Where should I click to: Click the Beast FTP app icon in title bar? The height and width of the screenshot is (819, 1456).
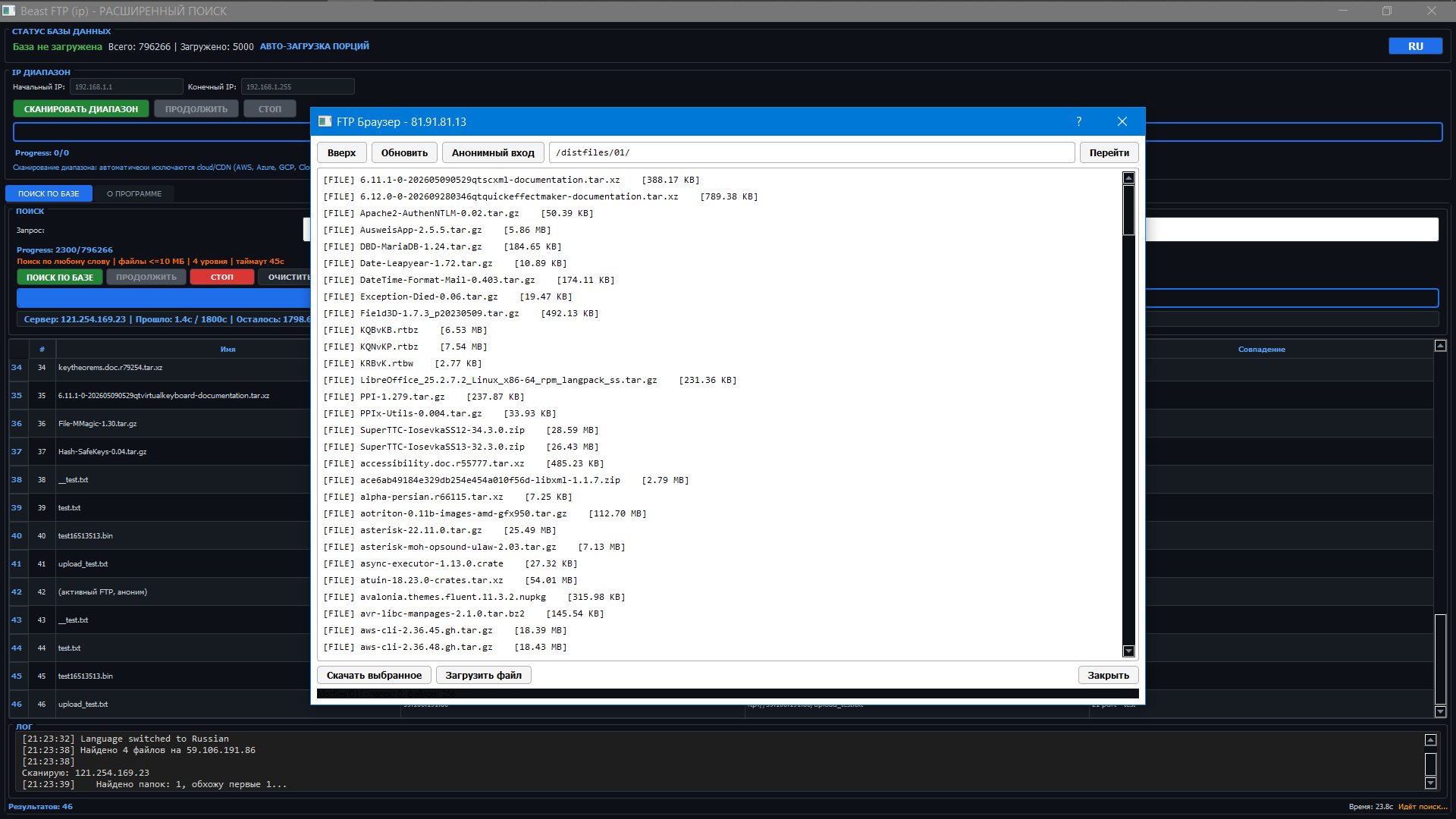pos(8,11)
